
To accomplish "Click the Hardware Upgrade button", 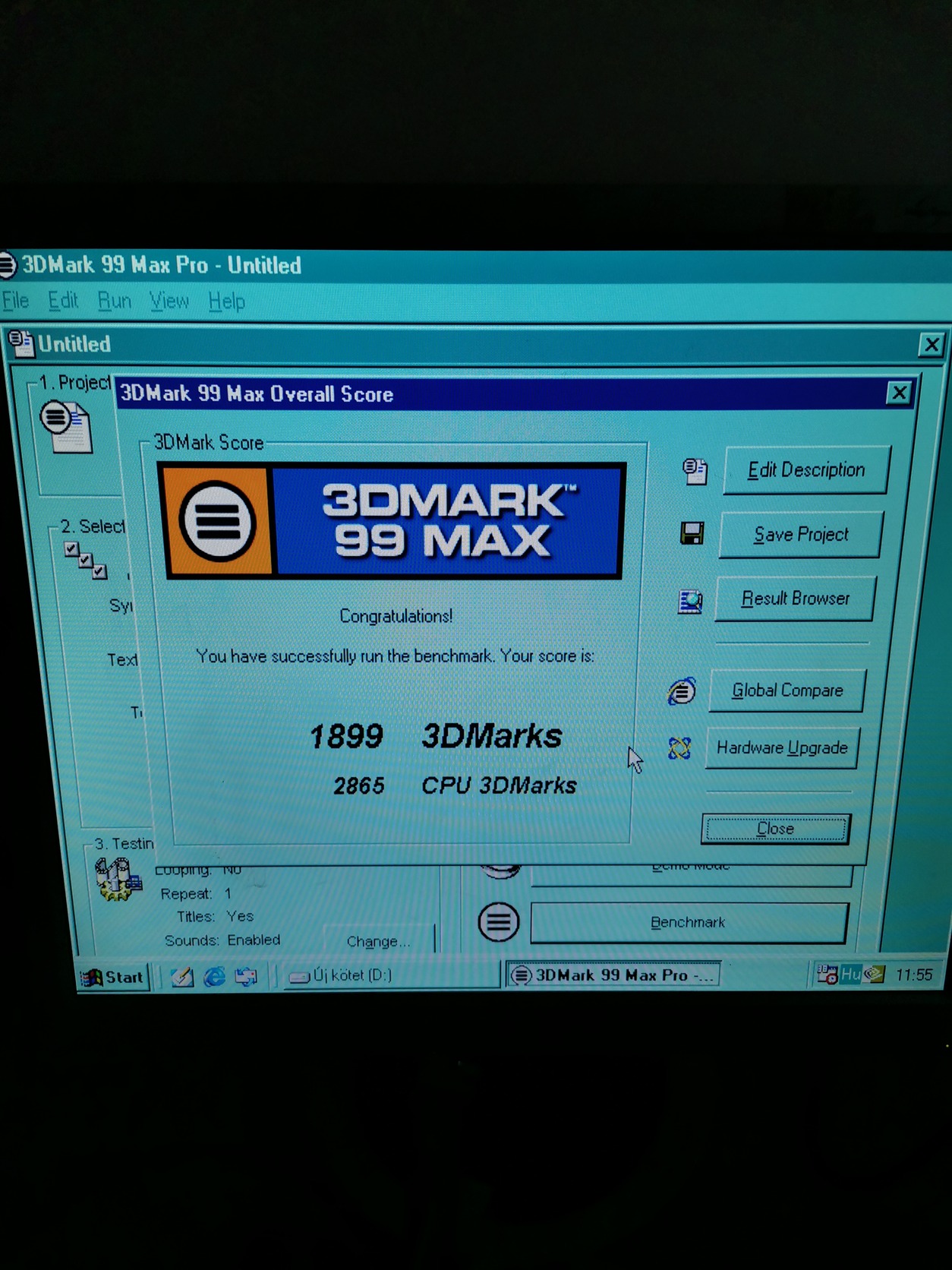I will tap(781, 748).
